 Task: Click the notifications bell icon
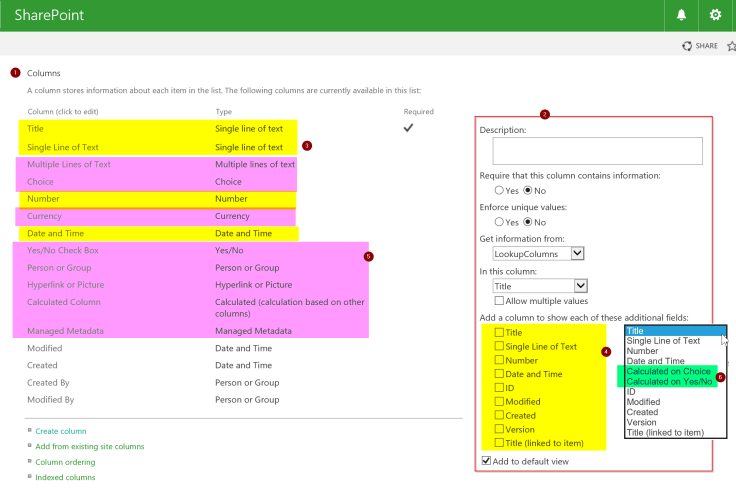pos(682,15)
